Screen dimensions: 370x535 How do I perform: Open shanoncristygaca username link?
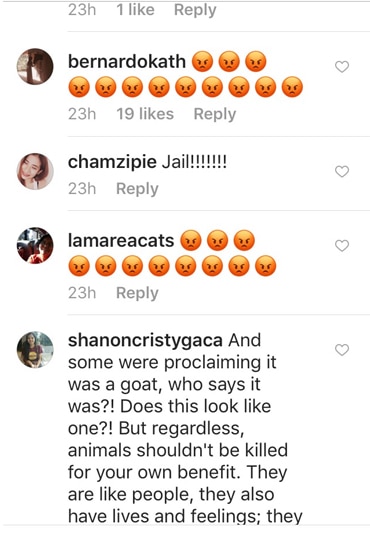pos(145,341)
